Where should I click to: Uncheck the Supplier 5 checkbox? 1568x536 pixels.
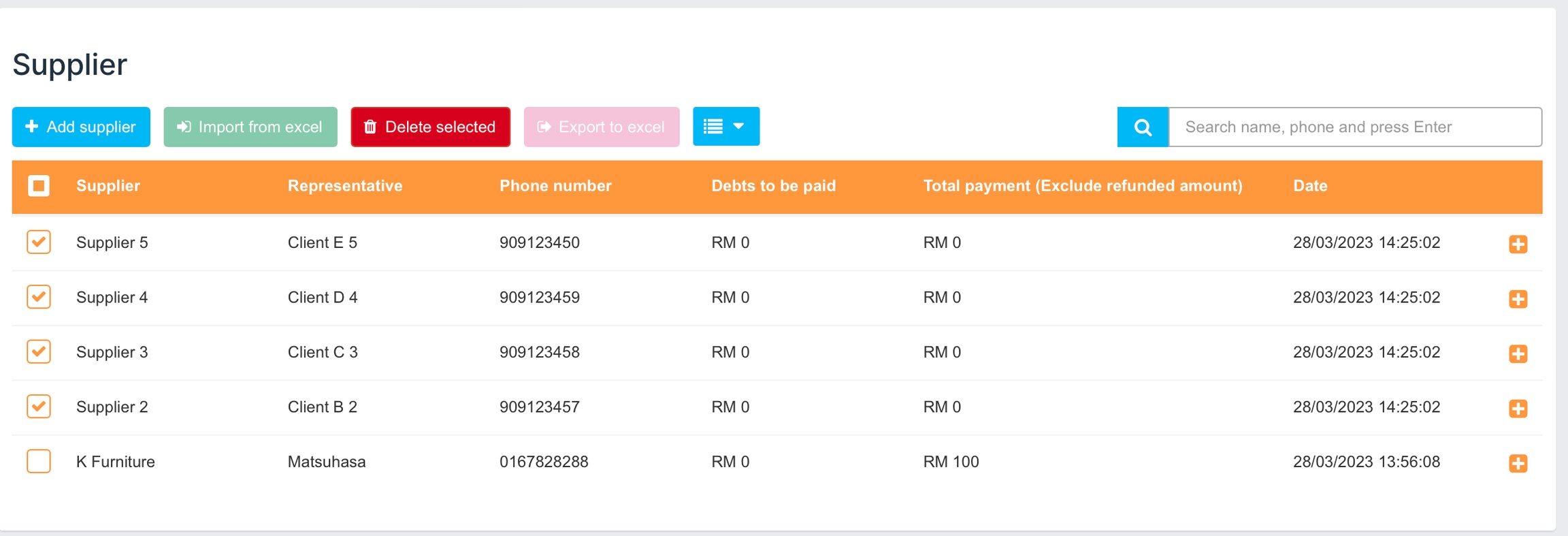(x=39, y=242)
